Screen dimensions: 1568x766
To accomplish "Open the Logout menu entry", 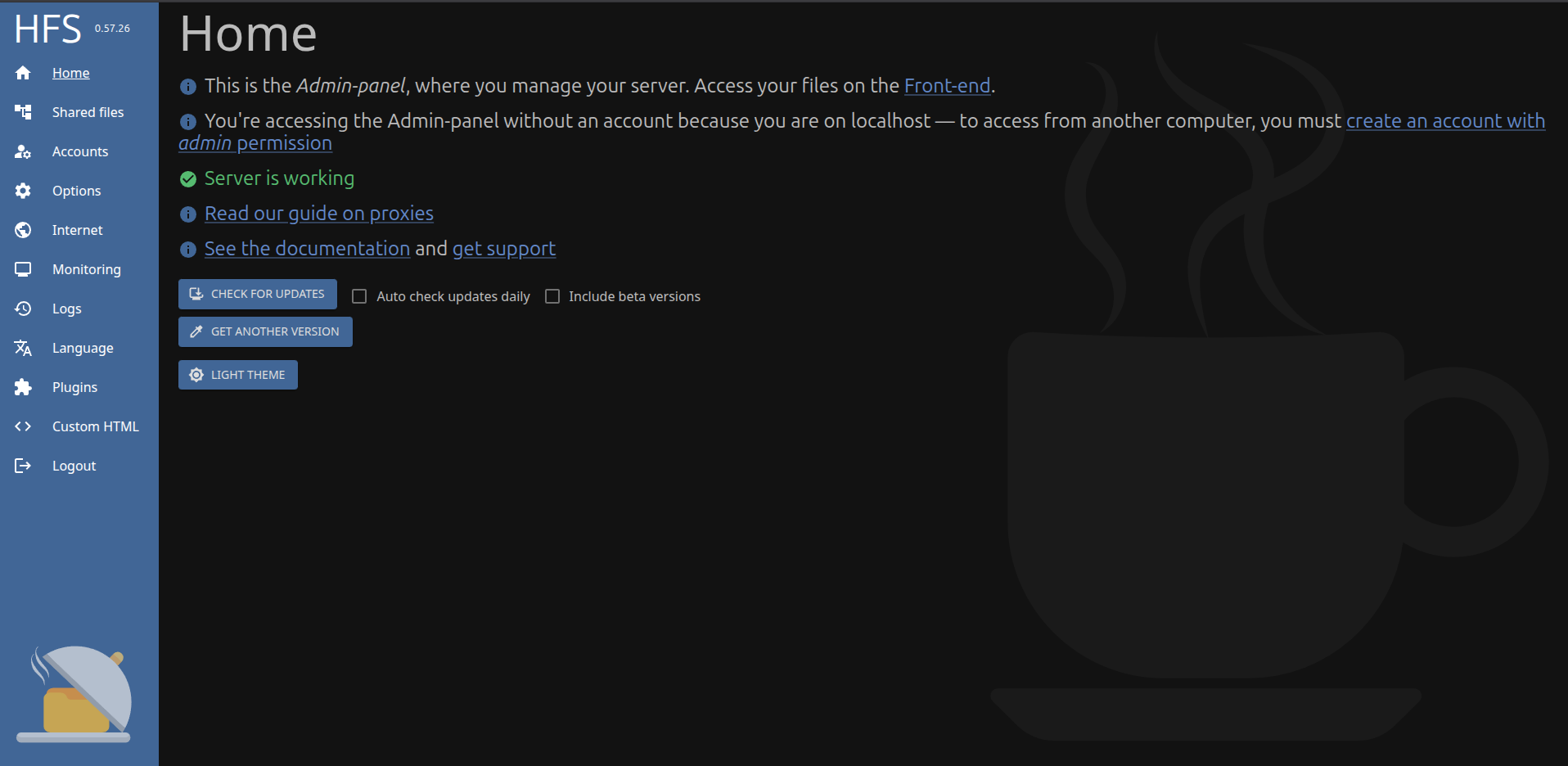I will [x=74, y=466].
